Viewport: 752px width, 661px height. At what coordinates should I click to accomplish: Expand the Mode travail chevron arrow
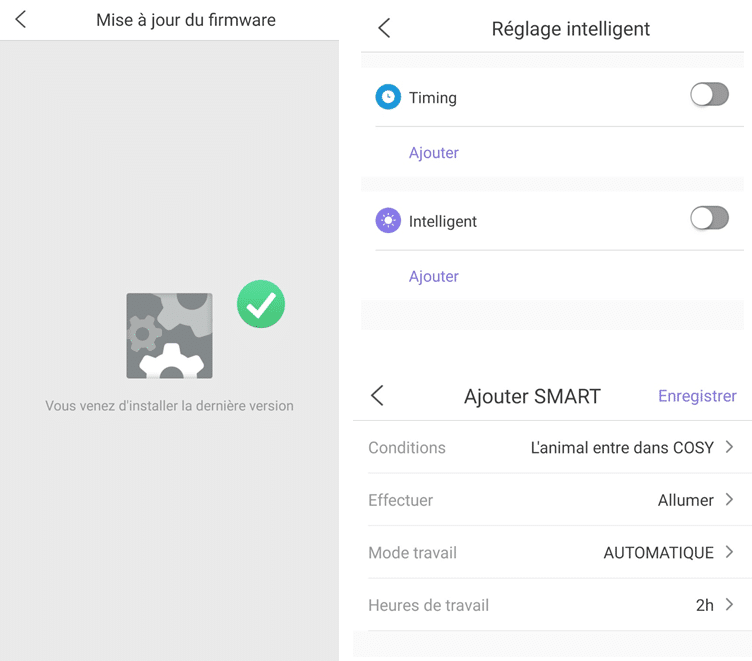729,552
